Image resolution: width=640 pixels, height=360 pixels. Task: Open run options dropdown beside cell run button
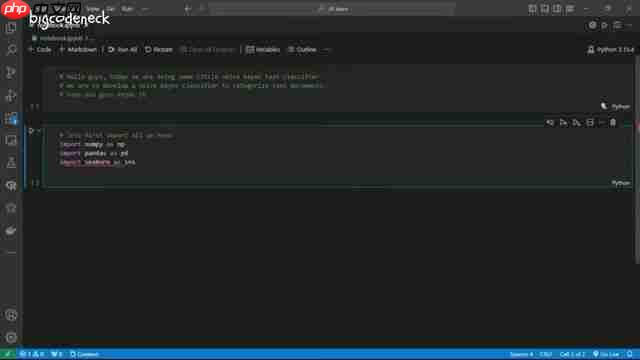[x=39, y=131]
